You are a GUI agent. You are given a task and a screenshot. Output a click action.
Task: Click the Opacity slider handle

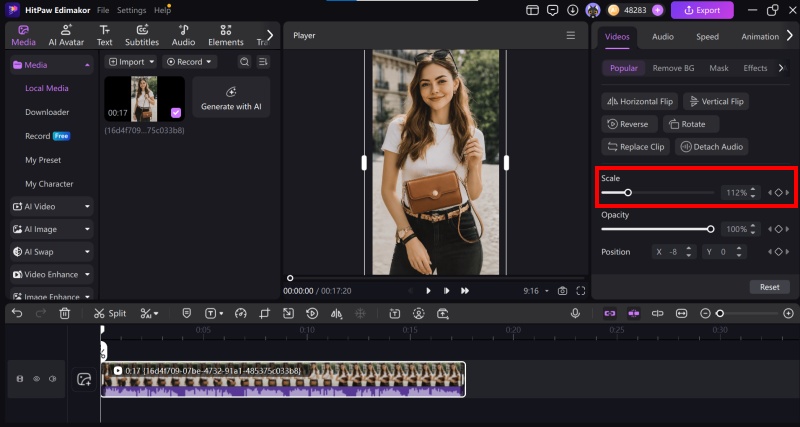tap(710, 229)
